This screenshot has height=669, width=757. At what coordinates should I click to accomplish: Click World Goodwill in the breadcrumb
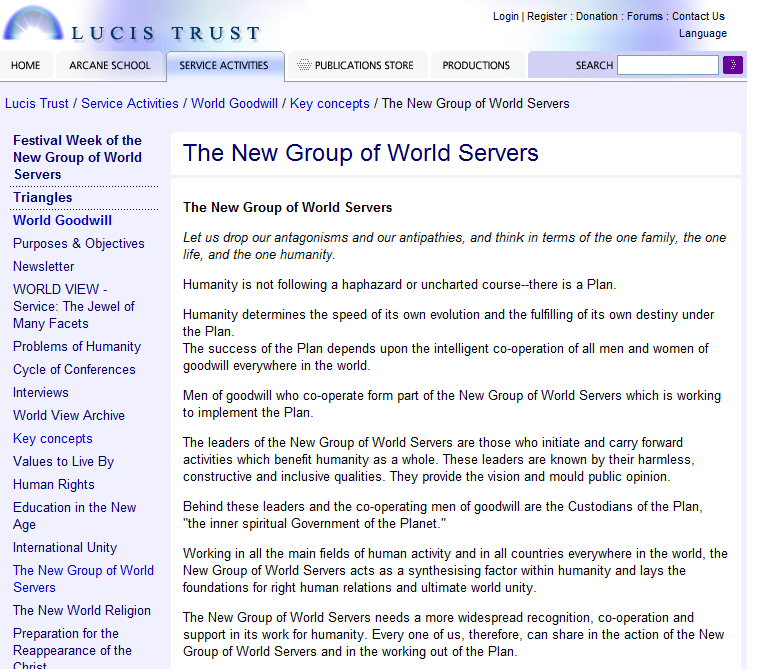235,103
